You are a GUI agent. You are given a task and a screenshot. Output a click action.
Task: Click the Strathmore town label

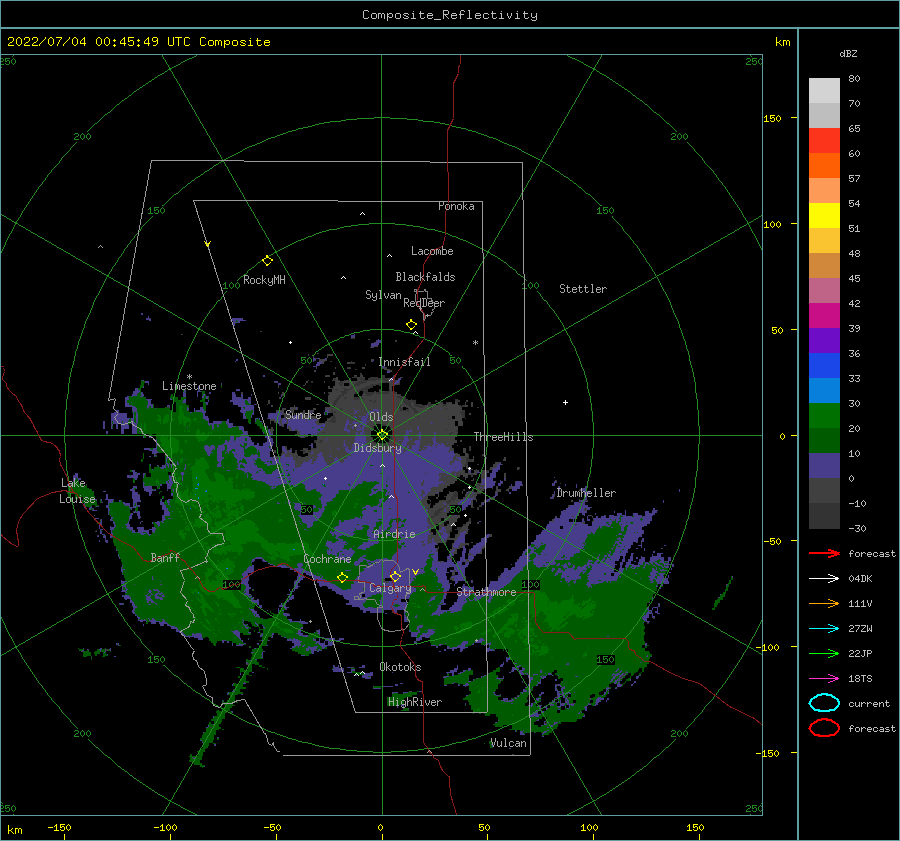(486, 592)
